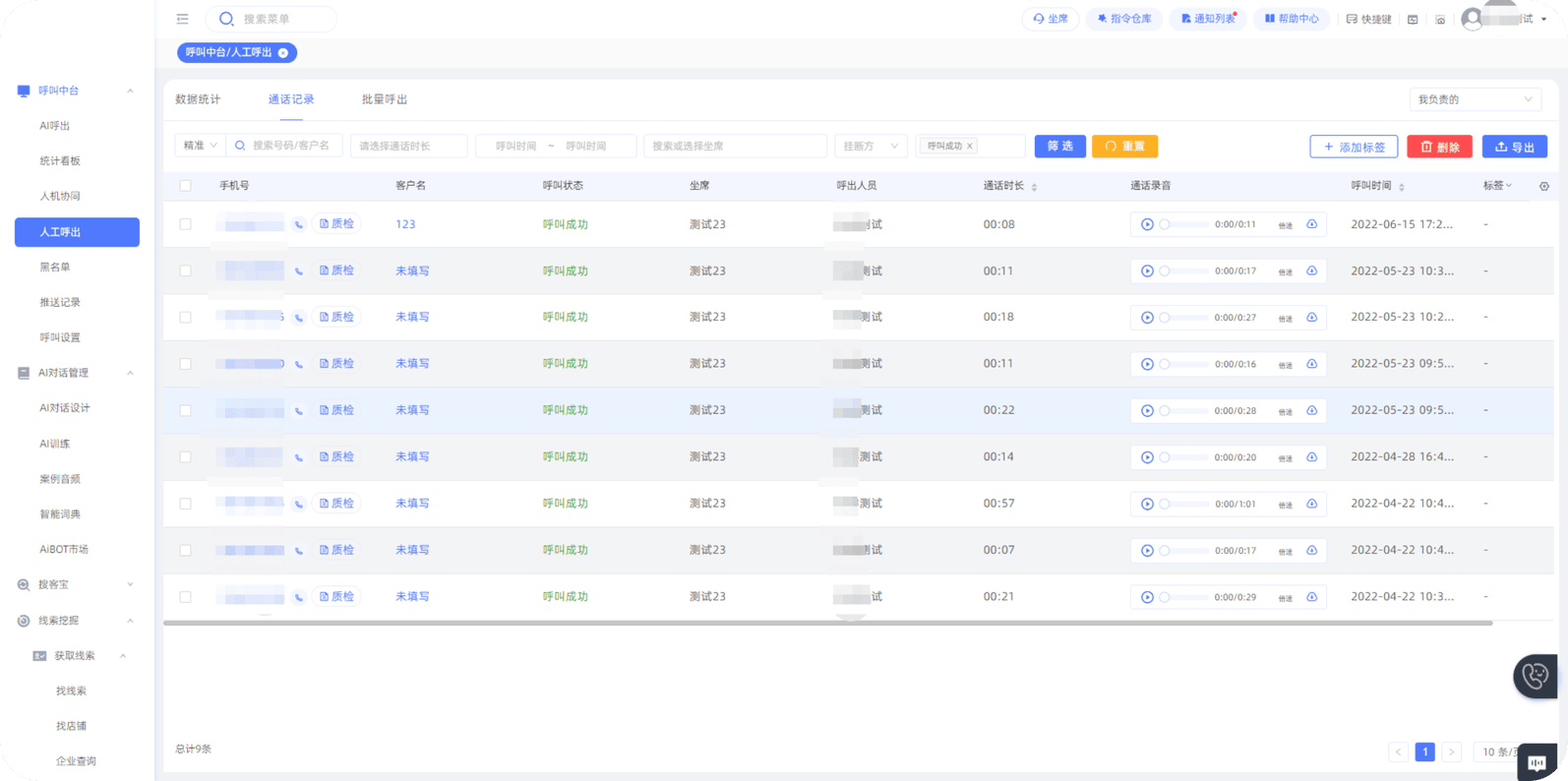Switch to the 批量呼出 tab
The width and height of the screenshot is (1568, 781).
point(384,99)
